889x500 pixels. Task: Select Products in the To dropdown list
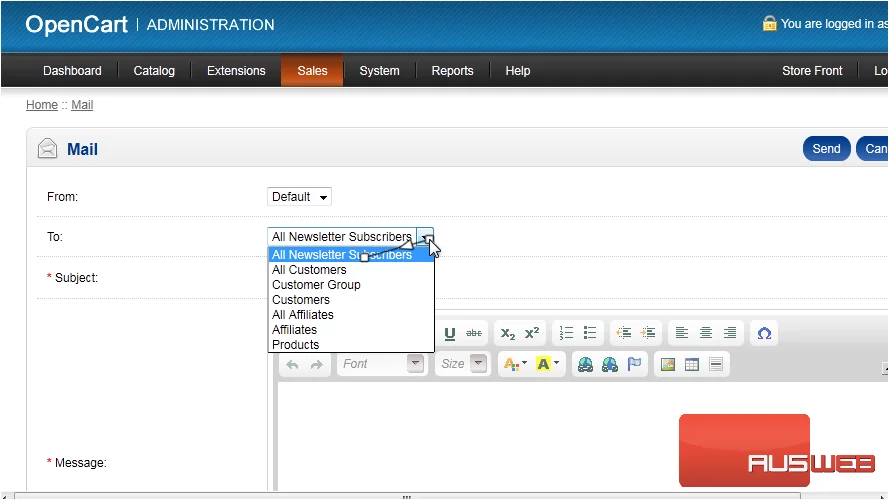295,345
